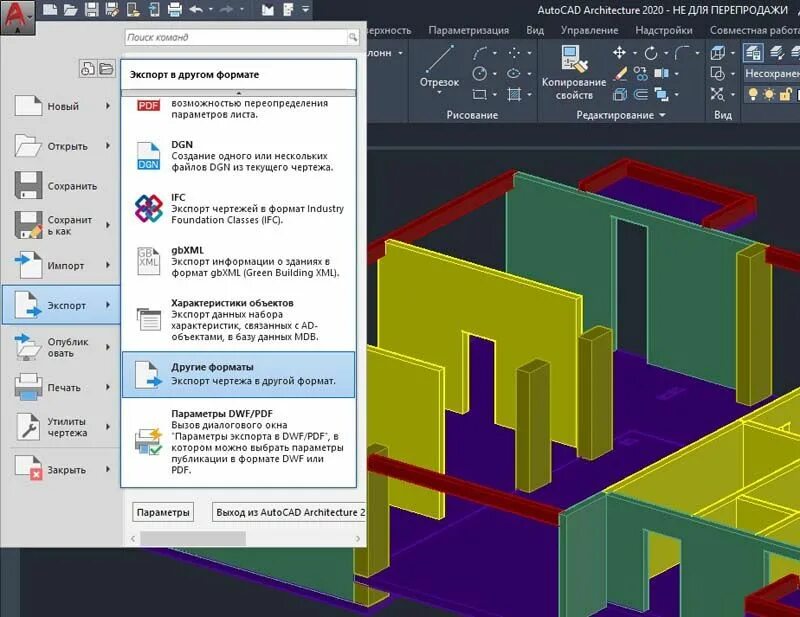Click the scroll-up arrow of export list
The image size is (800, 617).
pos(238,93)
